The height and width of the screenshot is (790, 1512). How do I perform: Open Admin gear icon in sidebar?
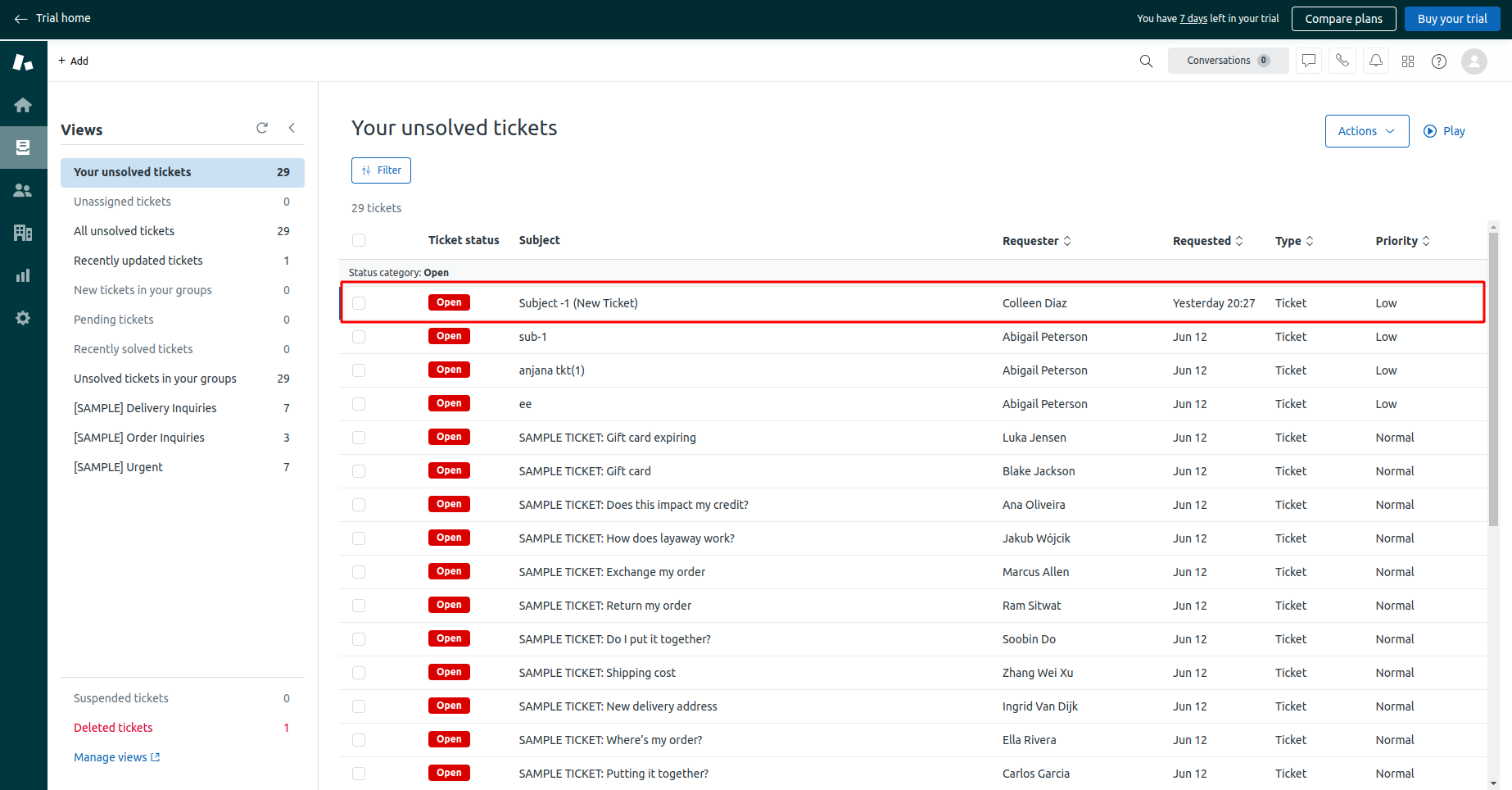[23, 318]
